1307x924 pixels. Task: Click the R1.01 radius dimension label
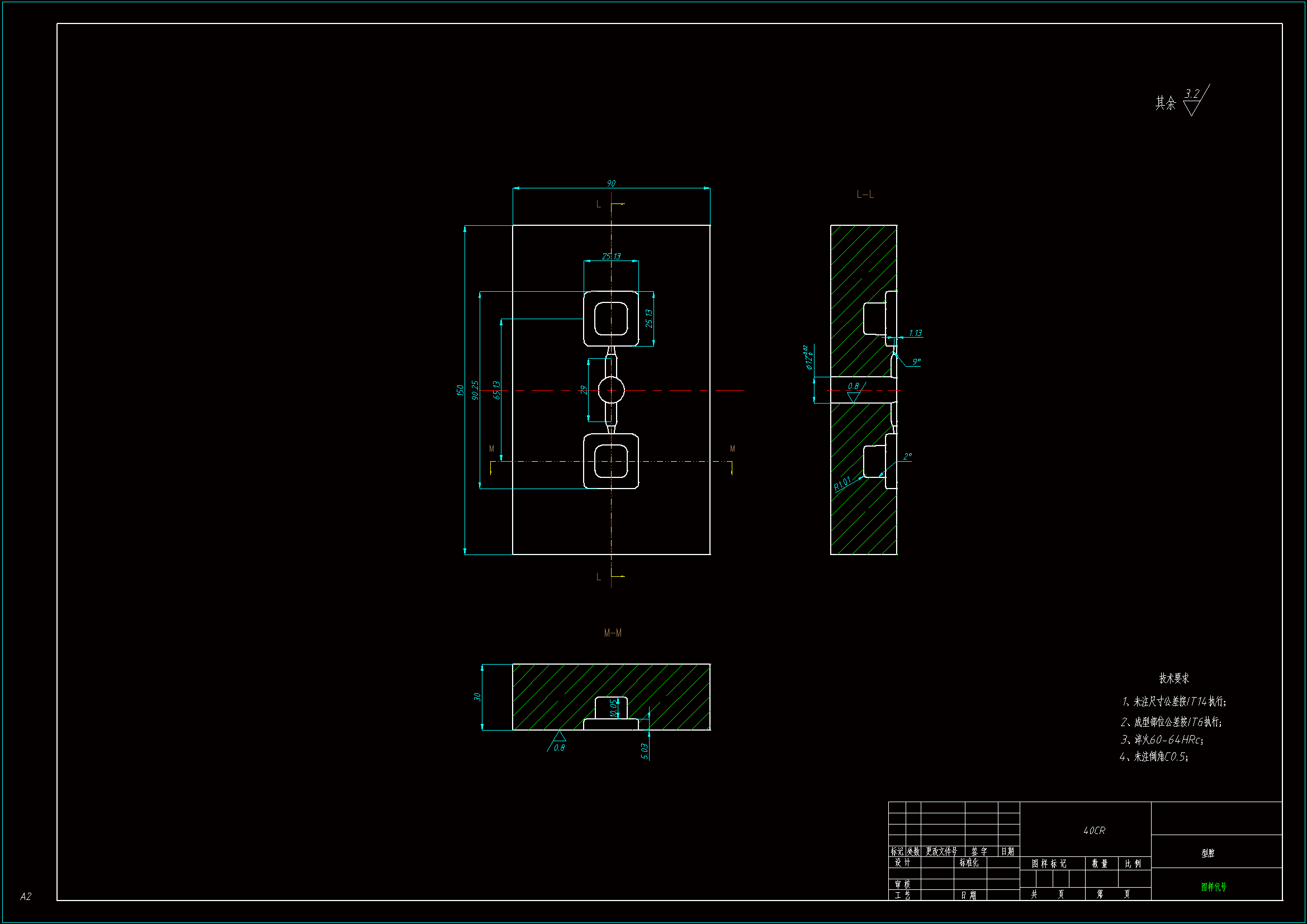point(842,484)
